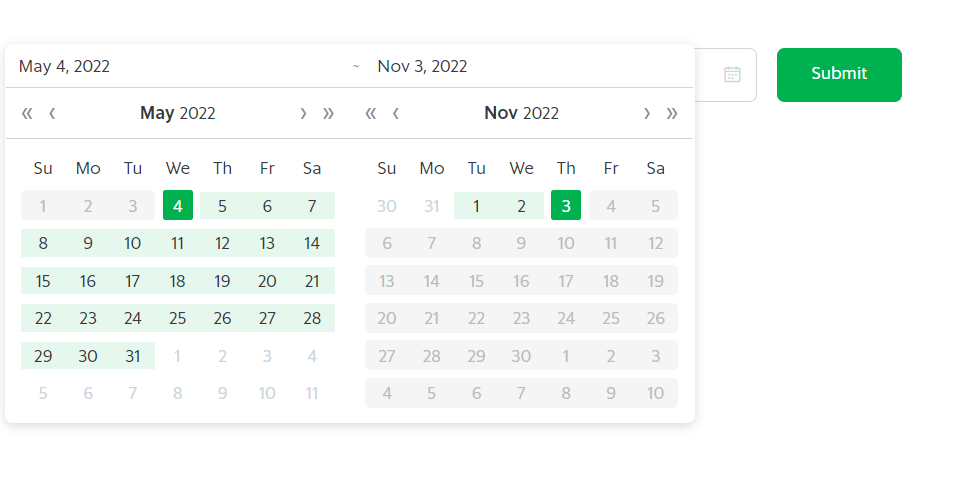Click previous month arrow in Nov panel

396,113
